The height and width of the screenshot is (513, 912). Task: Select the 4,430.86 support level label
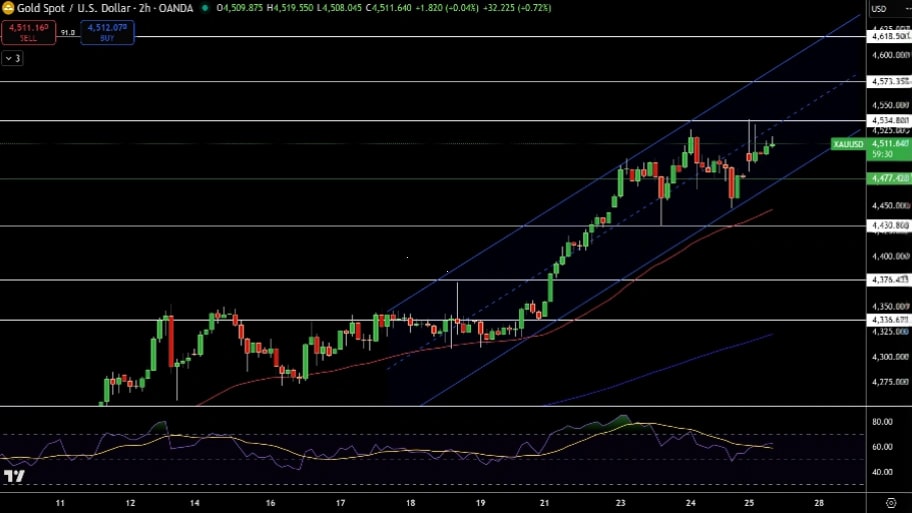click(x=889, y=226)
